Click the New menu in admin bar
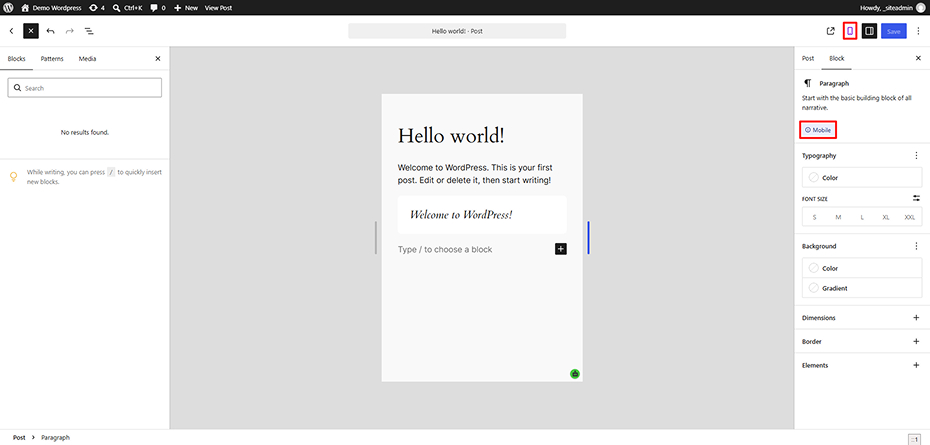Viewport: 930px width, 445px height. coord(186,8)
